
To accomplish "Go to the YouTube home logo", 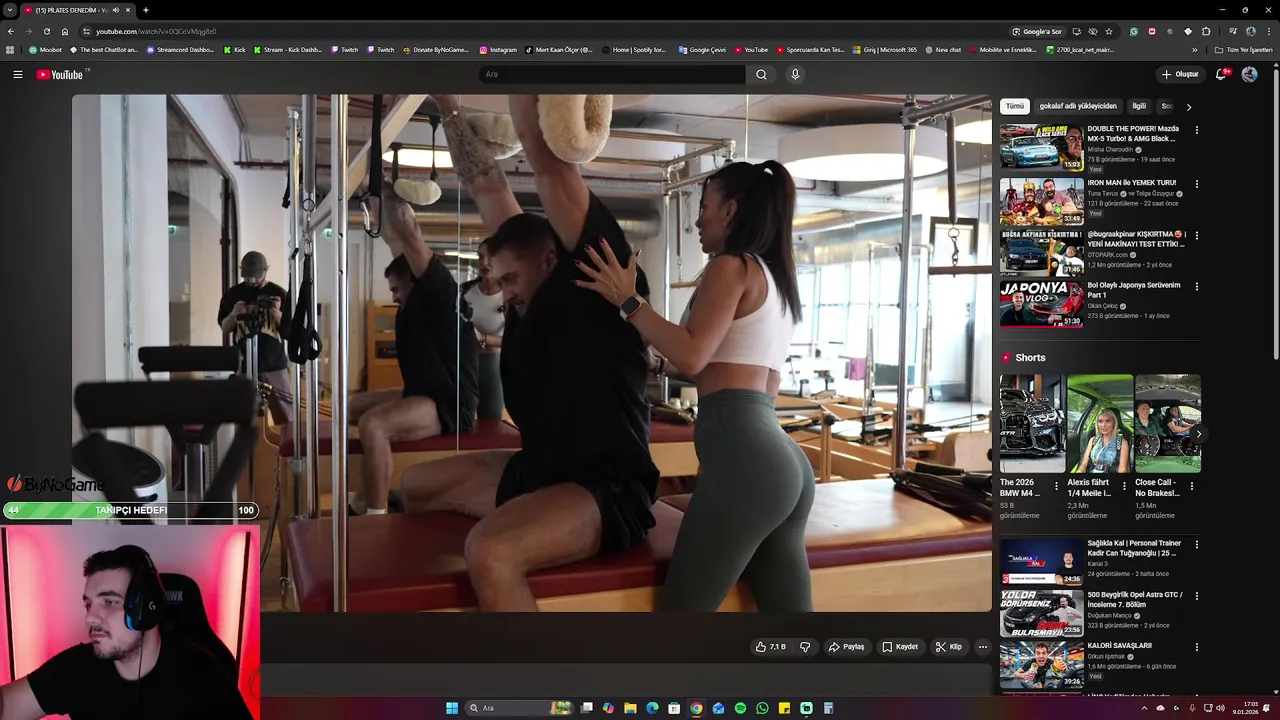I will (60, 74).
